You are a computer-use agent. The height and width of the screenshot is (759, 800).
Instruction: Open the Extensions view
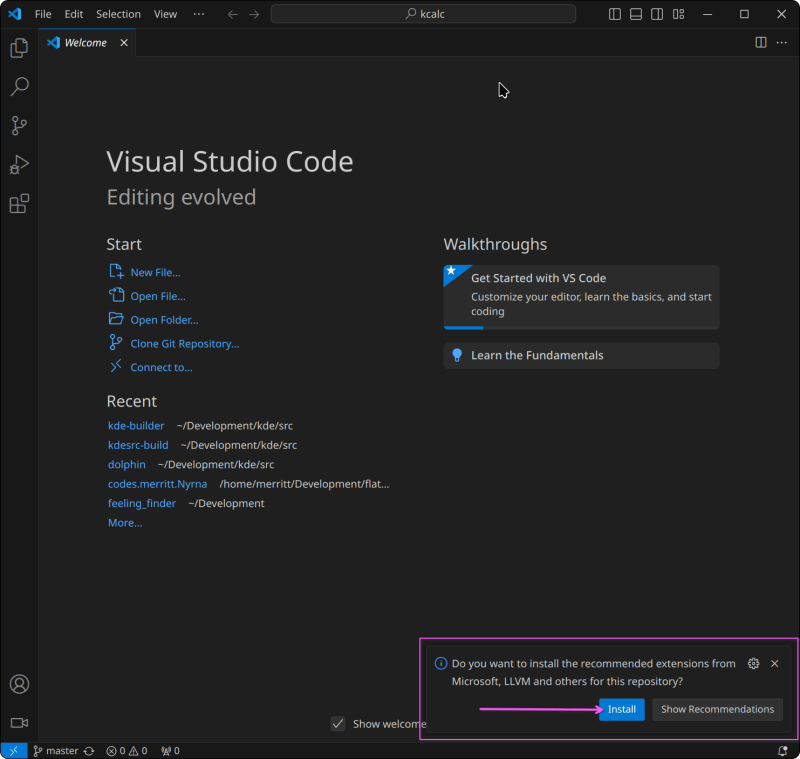tap(18, 203)
